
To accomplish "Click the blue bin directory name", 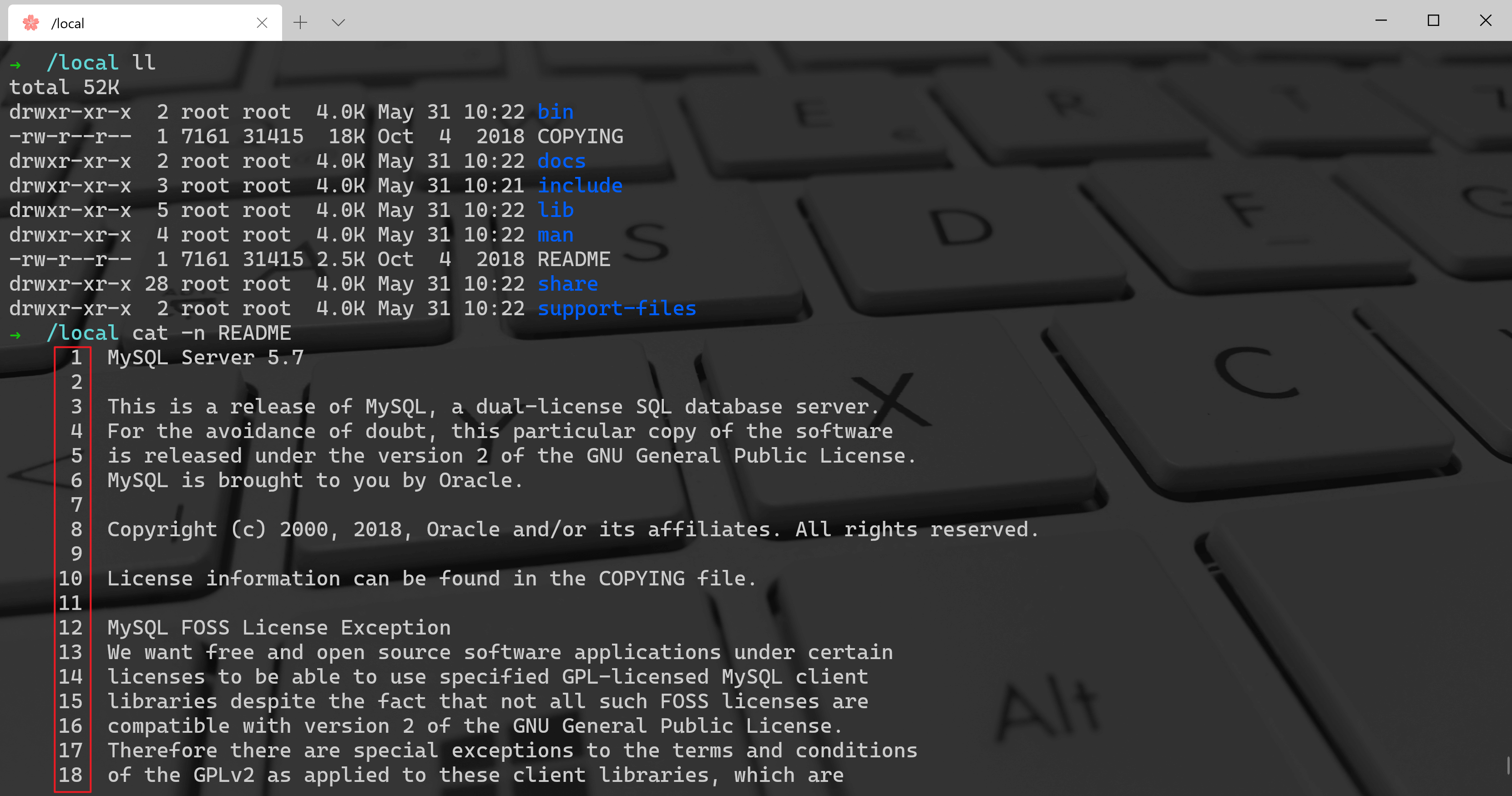I will tap(555, 112).
